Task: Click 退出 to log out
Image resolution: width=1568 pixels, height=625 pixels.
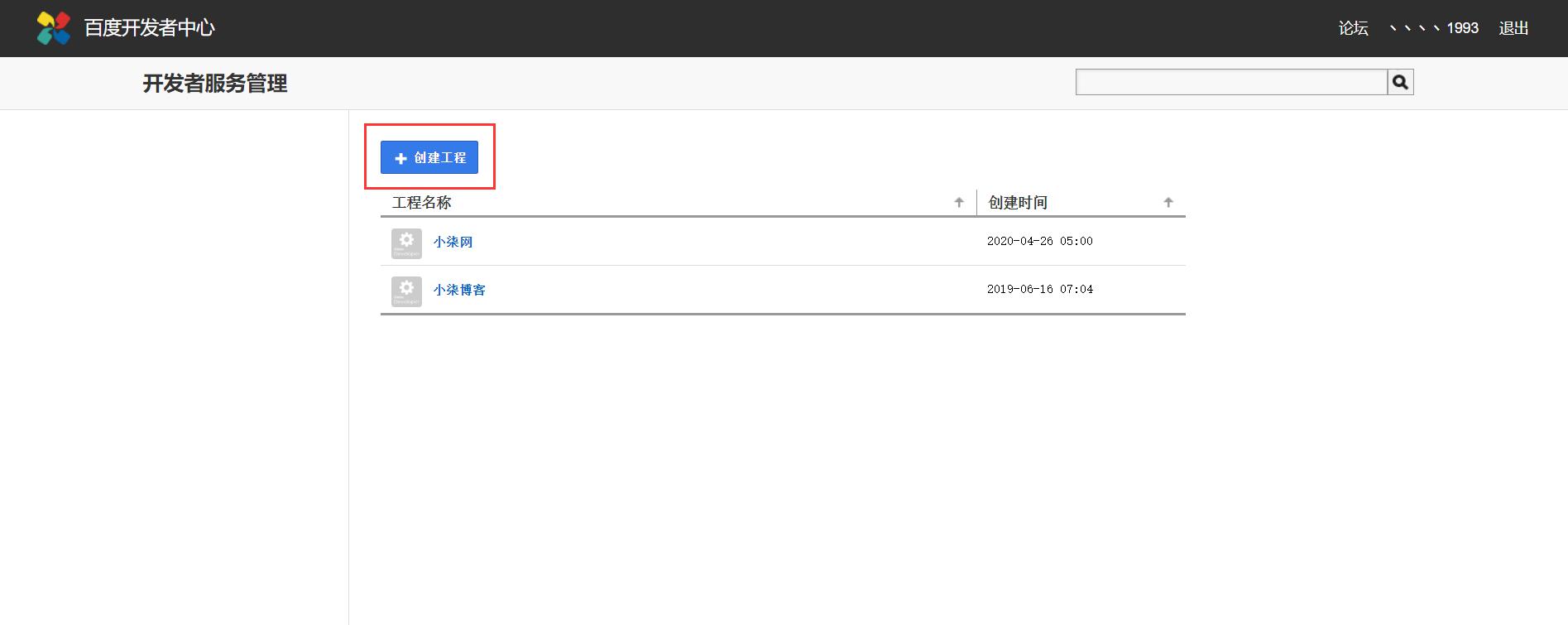Action: pos(1513,28)
